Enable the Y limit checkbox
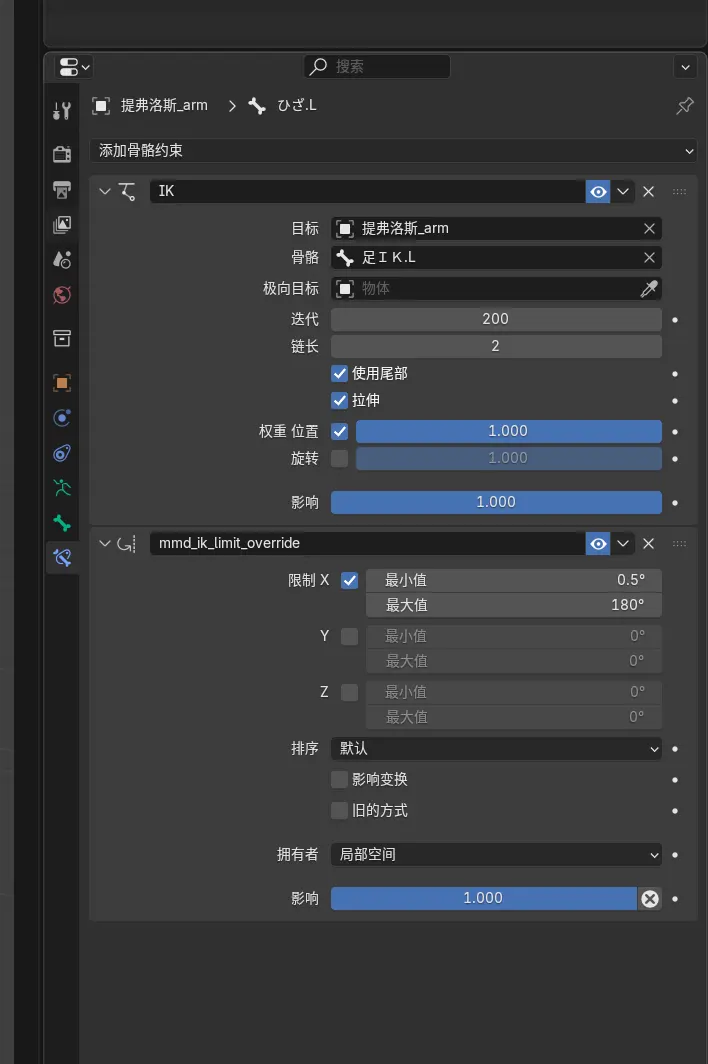Image resolution: width=708 pixels, height=1064 pixels. (x=350, y=636)
